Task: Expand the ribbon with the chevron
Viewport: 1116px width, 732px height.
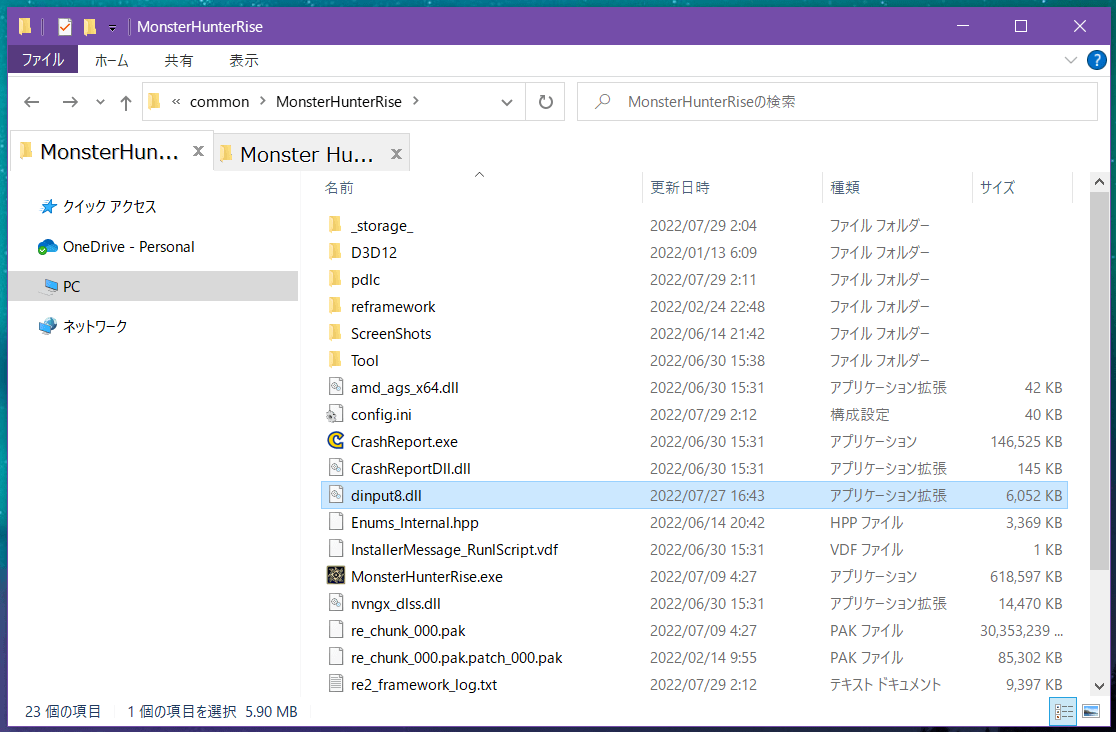Action: pyautogui.click(x=1070, y=61)
